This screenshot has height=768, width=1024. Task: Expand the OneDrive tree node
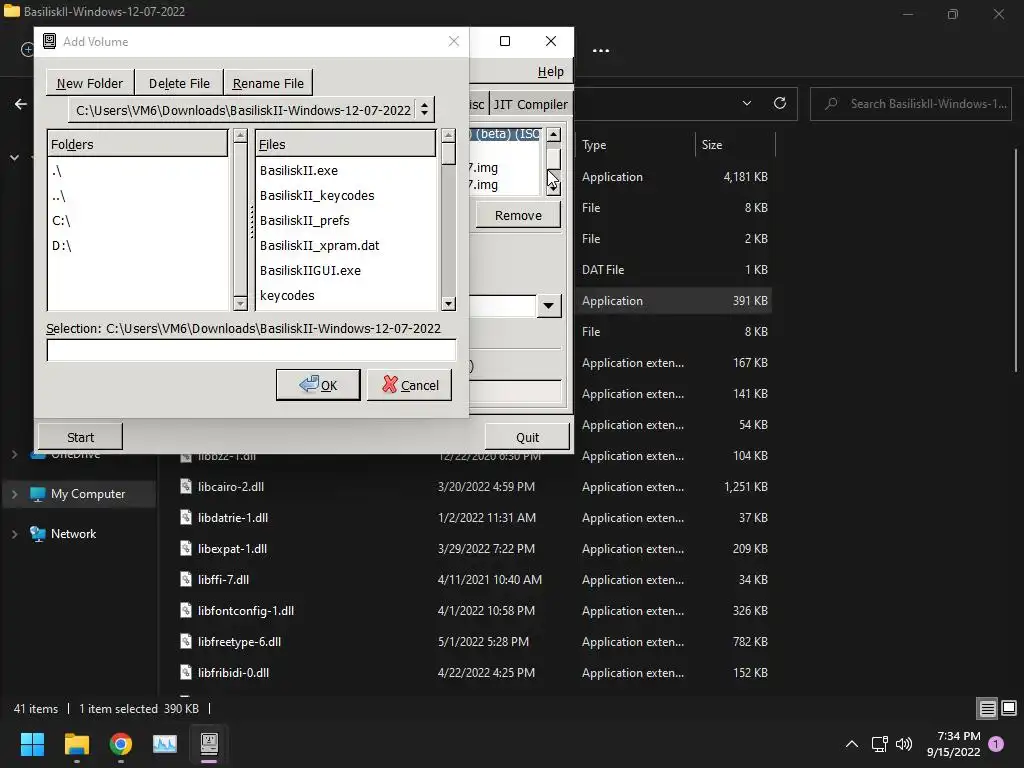coord(14,454)
